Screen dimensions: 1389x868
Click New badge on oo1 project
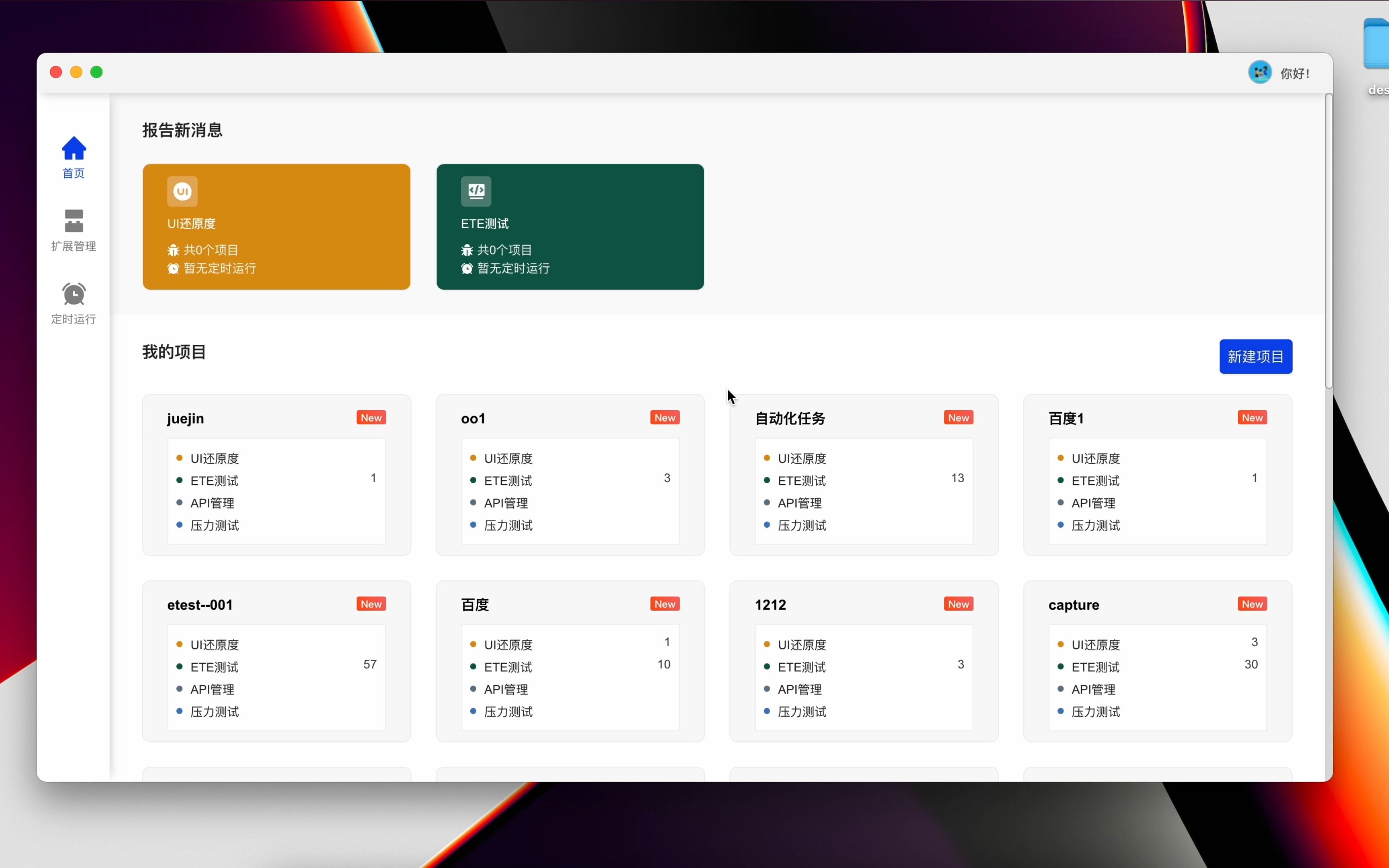665,418
